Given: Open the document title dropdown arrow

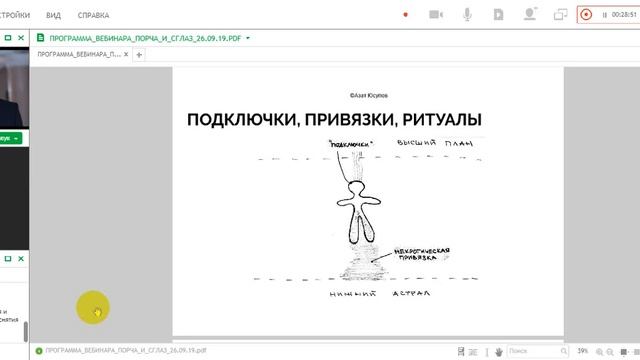Looking at the screenshot, I should click(x=248, y=38).
